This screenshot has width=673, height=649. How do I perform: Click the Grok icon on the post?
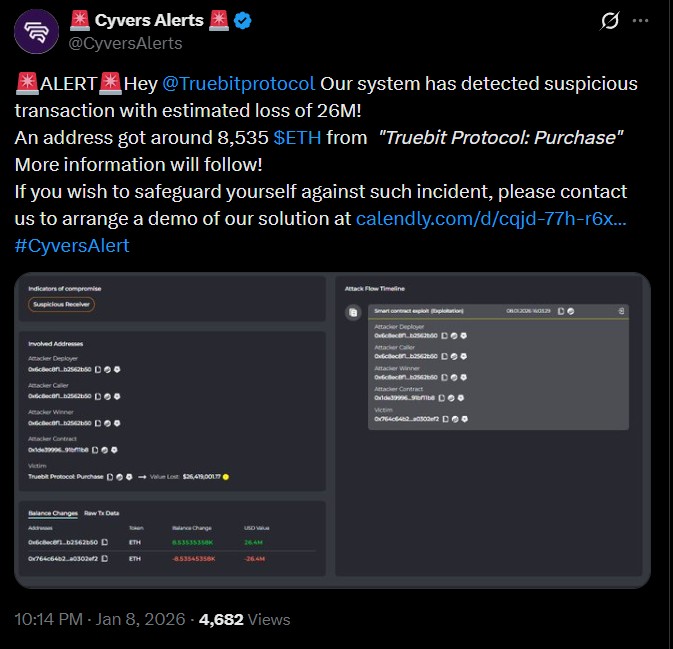tap(608, 22)
